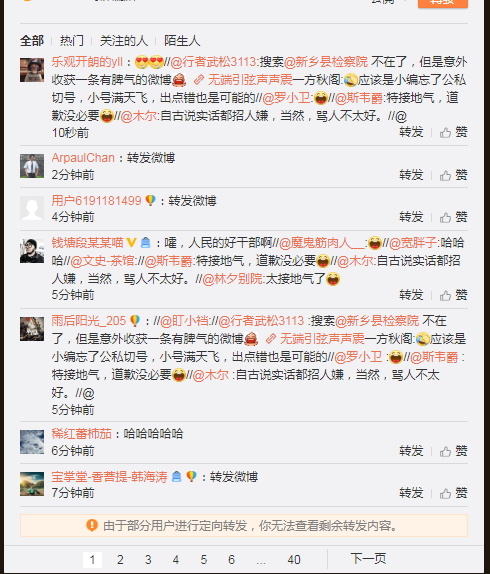The width and height of the screenshot is (490, 574).
Task: Tap thumbs-up on 钱塘段某某喵's comment
Action: pyautogui.click(x=445, y=295)
